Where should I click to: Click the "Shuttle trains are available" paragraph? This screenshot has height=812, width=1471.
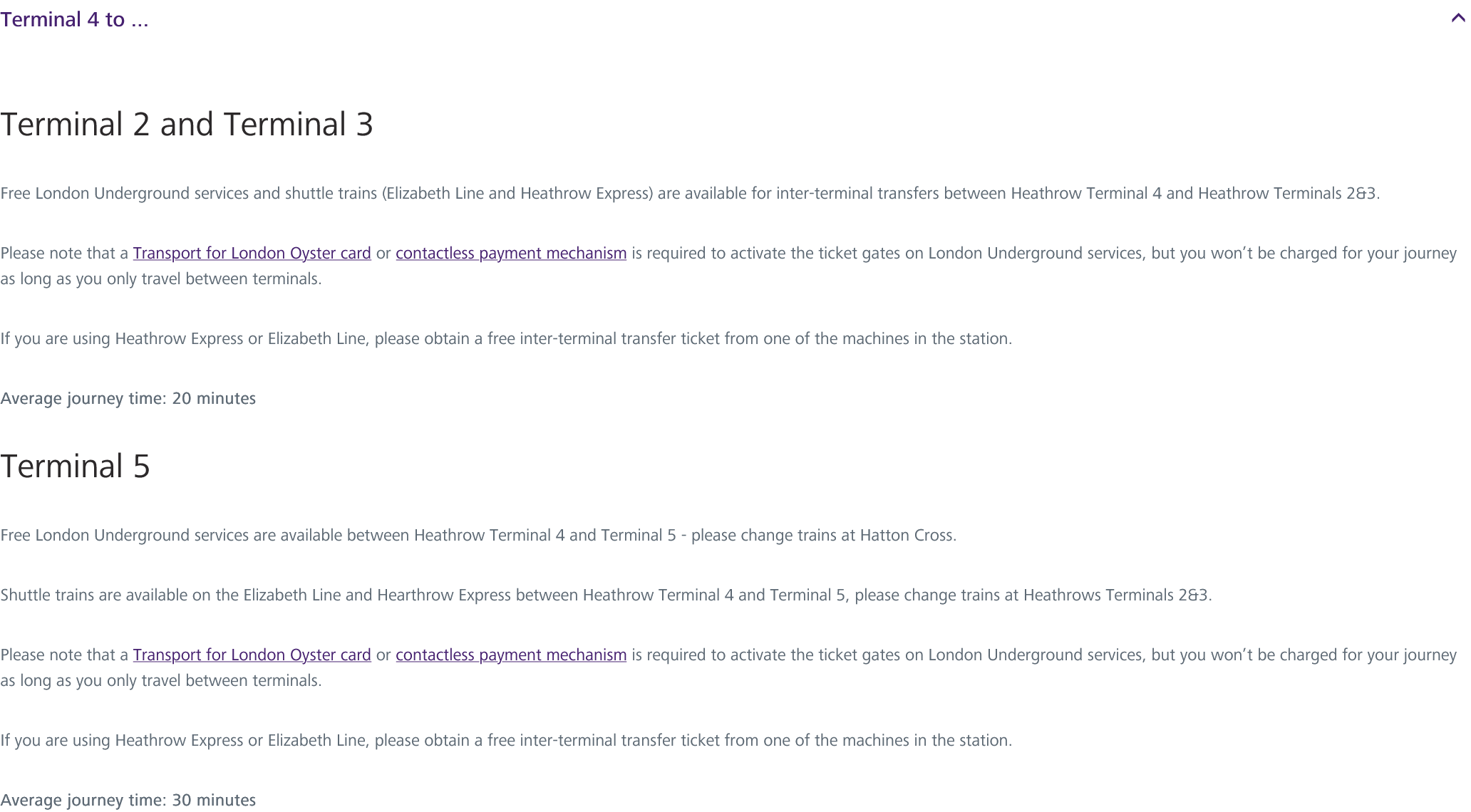click(x=606, y=595)
